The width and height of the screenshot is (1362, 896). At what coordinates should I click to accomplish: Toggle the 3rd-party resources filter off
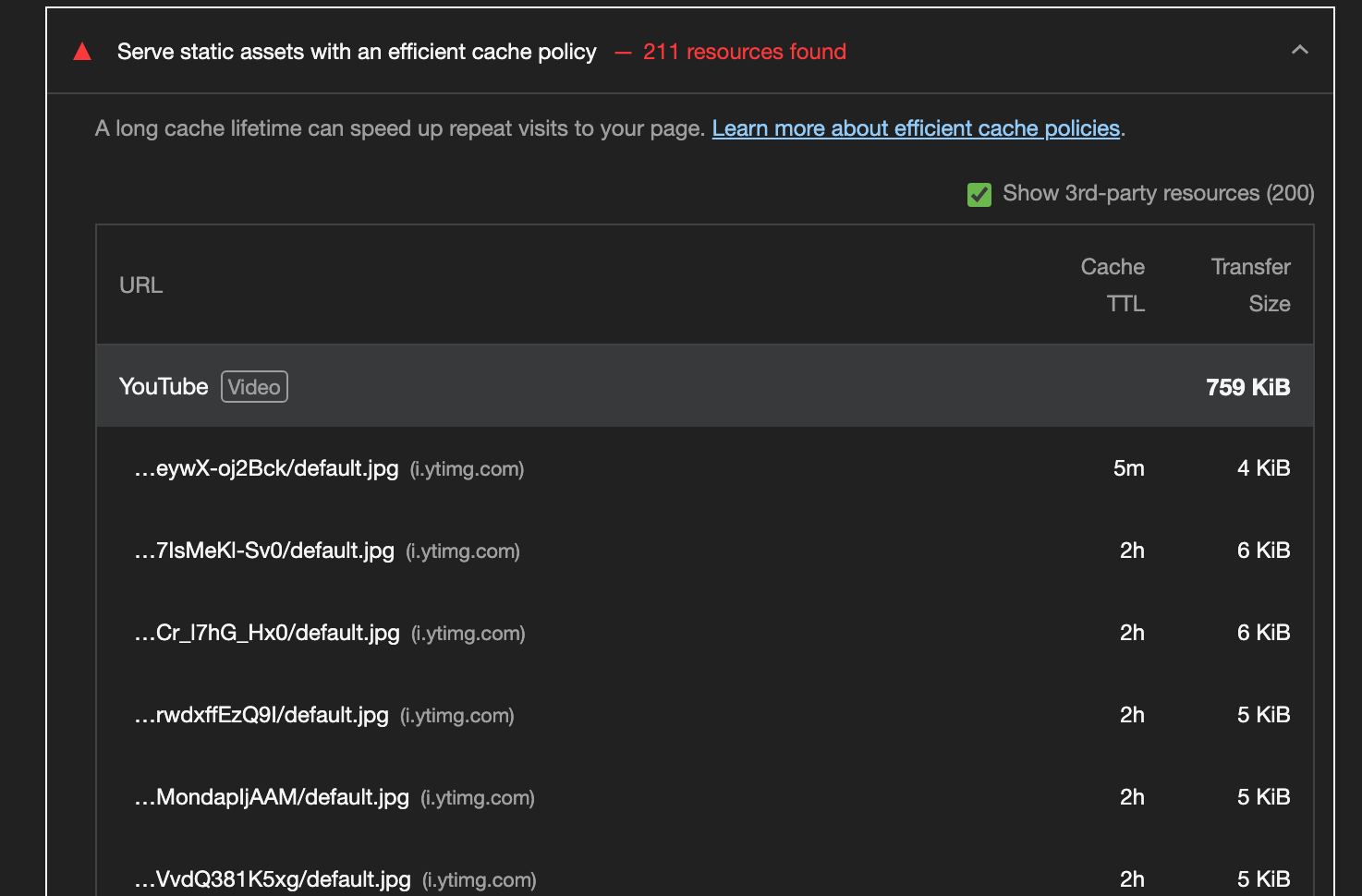click(x=979, y=194)
